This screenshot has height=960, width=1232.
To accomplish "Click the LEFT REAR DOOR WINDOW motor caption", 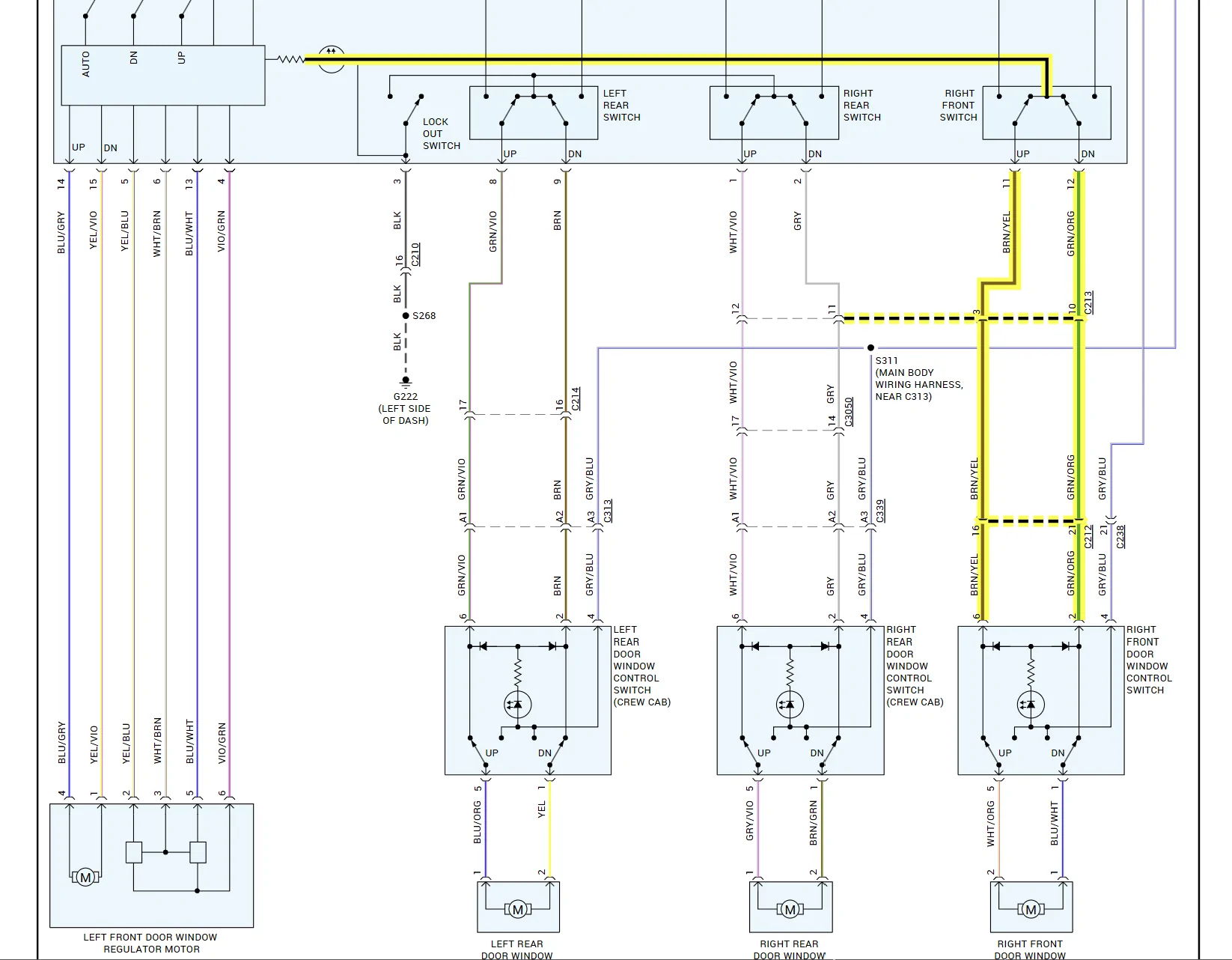I will pos(517,950).
